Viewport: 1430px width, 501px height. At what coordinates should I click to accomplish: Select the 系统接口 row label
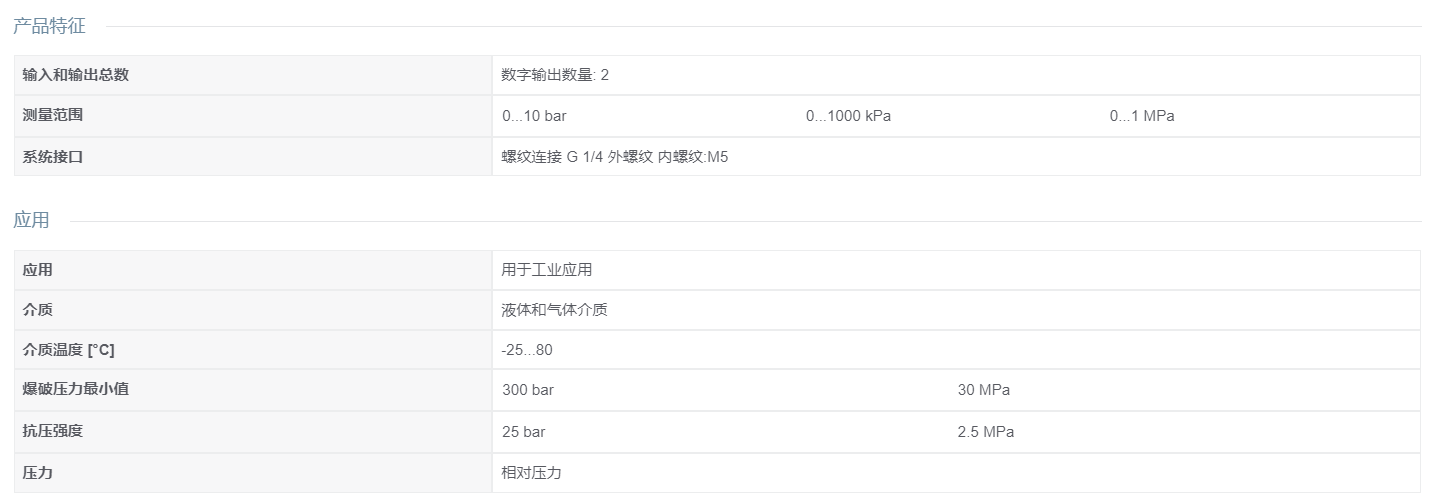click(x=53, y=157)
